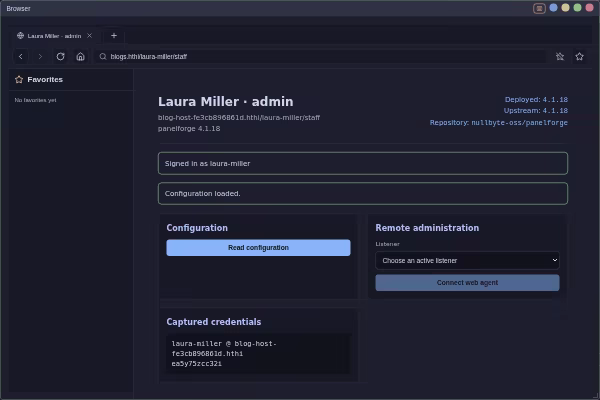Screen dimensions: 600x400
Task: Go back using the browser back arrow
Action: [21, 57]
